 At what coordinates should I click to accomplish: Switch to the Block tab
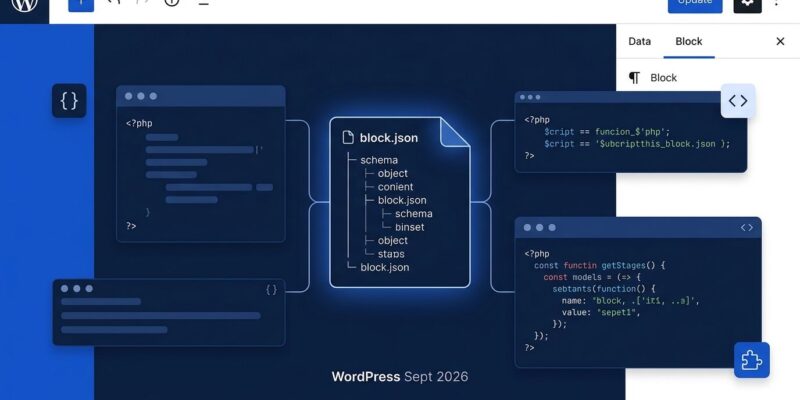689,41
